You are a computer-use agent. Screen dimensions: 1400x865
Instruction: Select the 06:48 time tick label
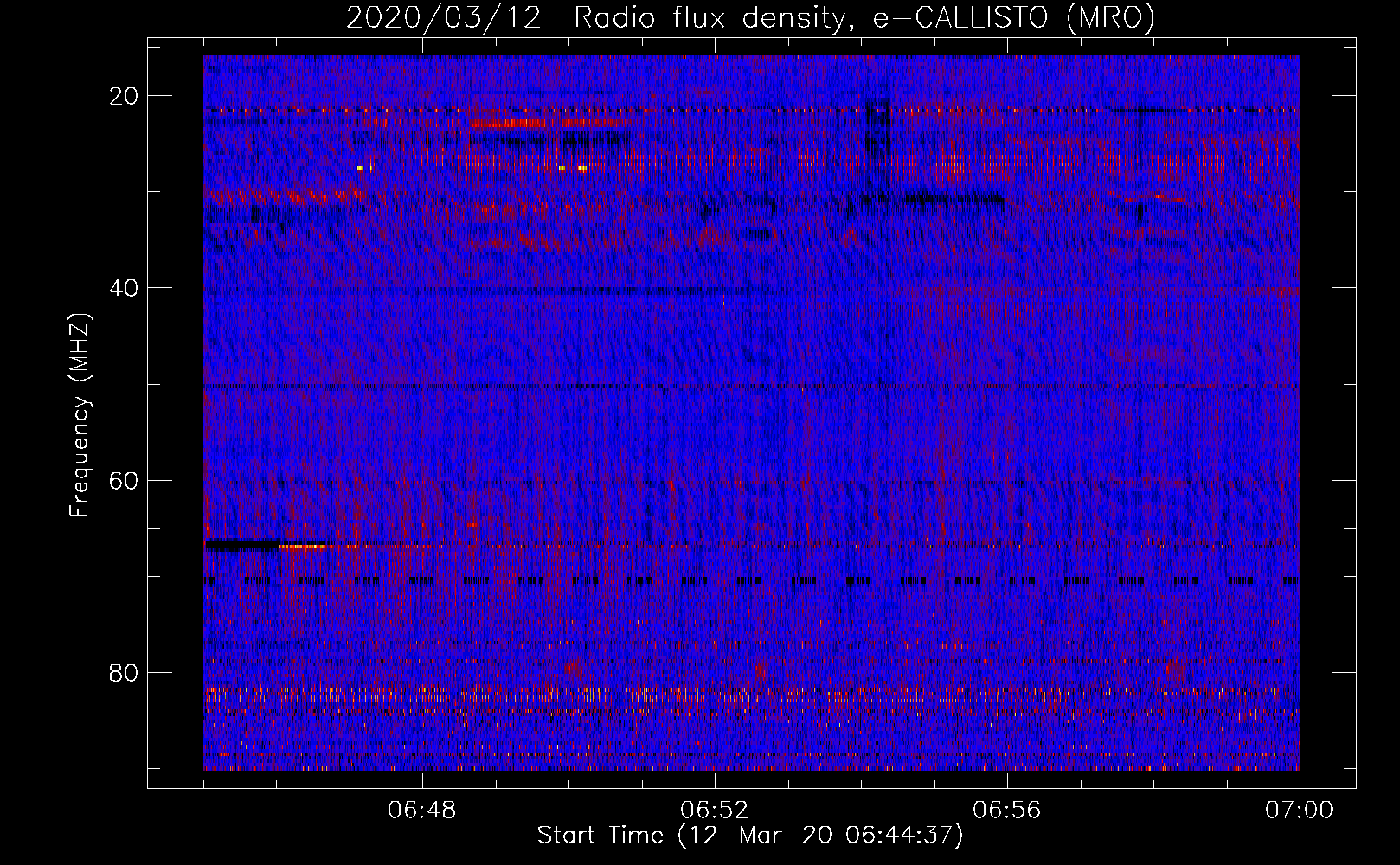tap(422, 811)
